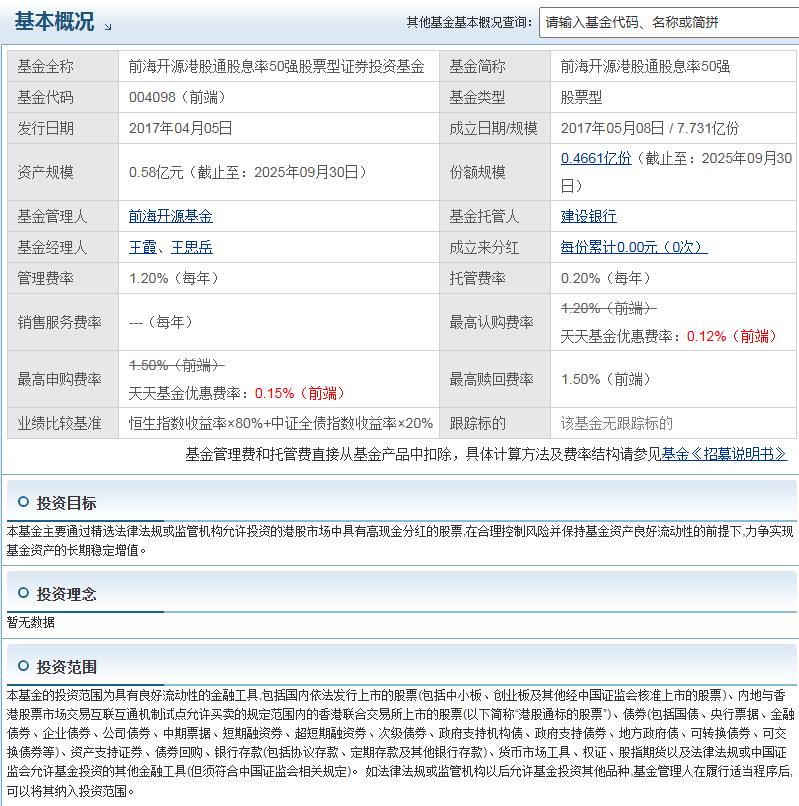
Task: Click the small arrow icon beside 基本概况
Action: (108, 27)
